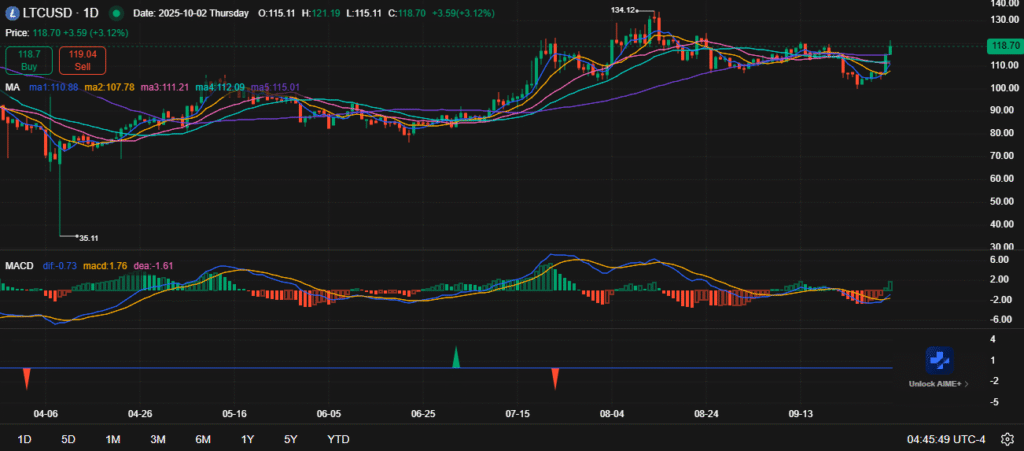Click the red down-arrow signal near 07-15

(x=555, y=378)
